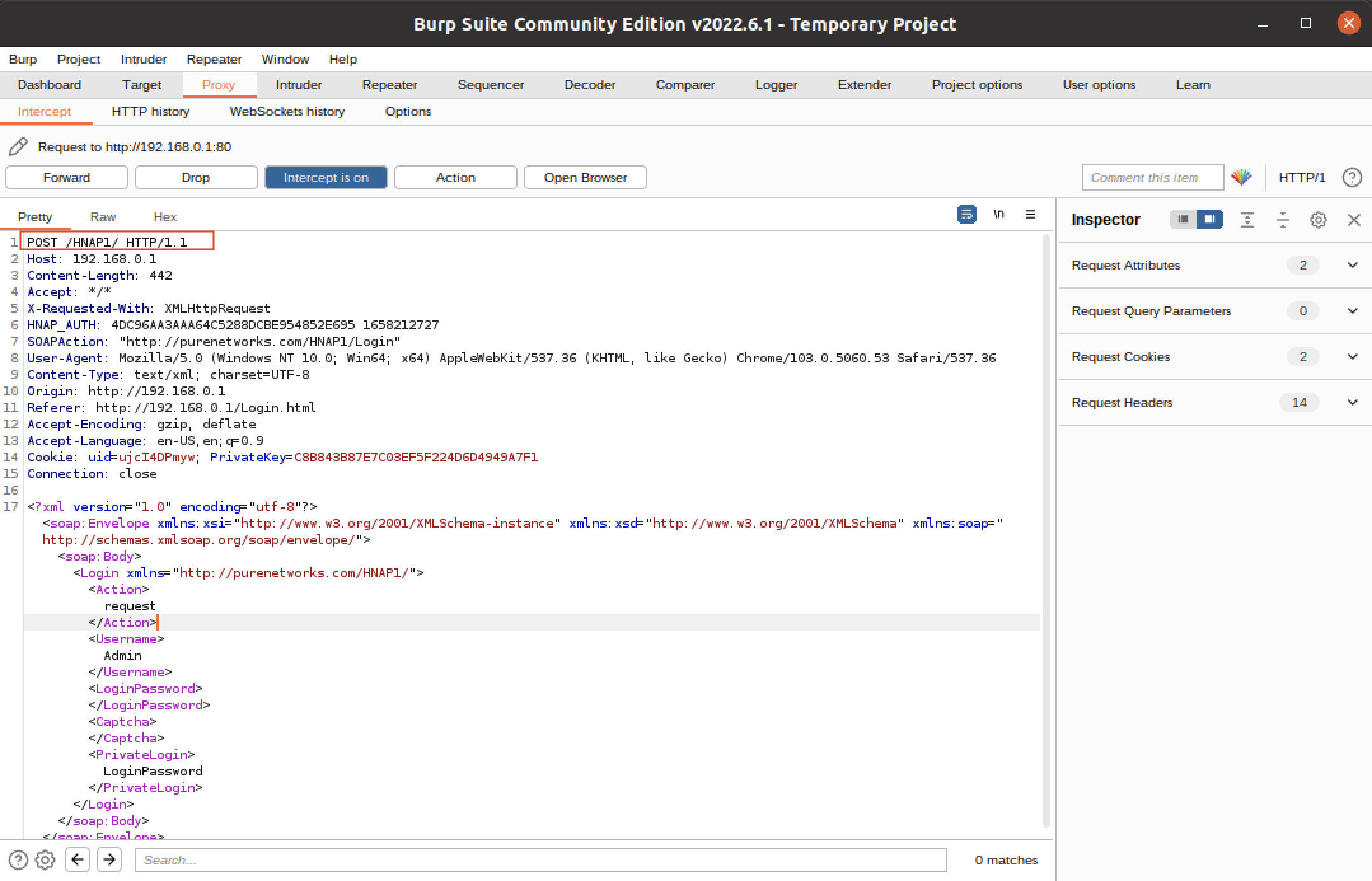Open the Intruder menu in menu bar
This screenshot has width=1372, height=881.
[144, 59]
